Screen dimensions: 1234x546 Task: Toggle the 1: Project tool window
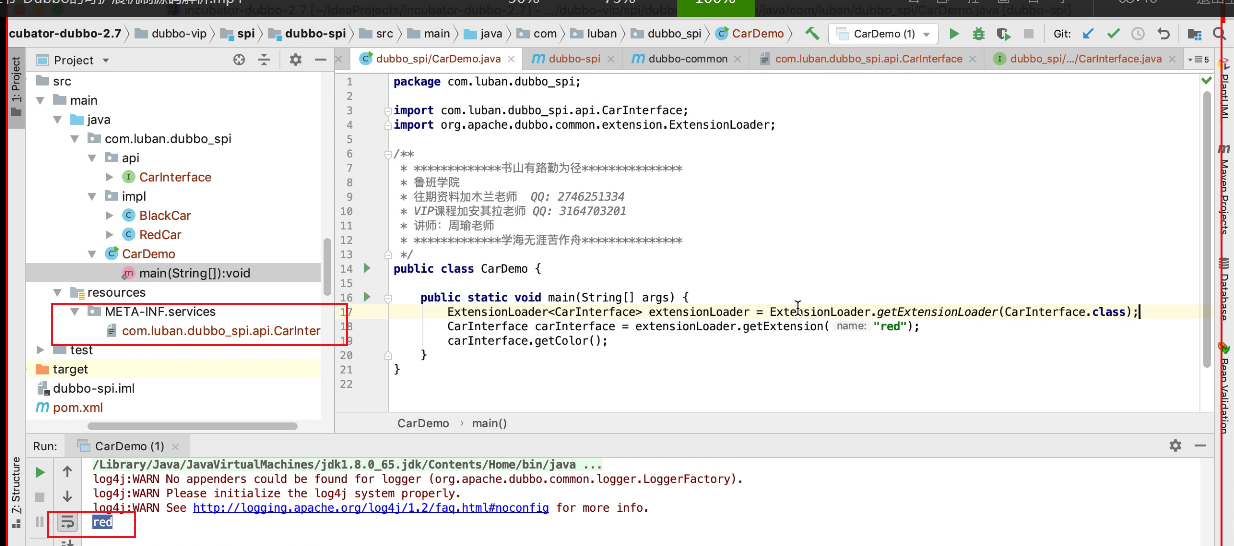15,86
